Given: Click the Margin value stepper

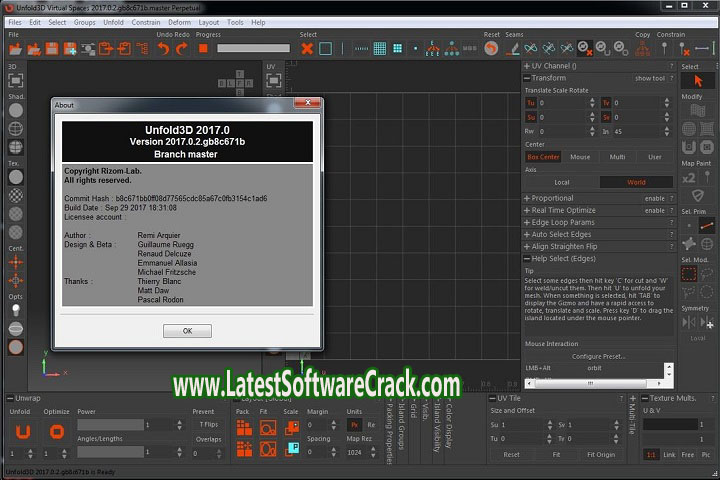Looking at the screenshot, I should (334, 425).
